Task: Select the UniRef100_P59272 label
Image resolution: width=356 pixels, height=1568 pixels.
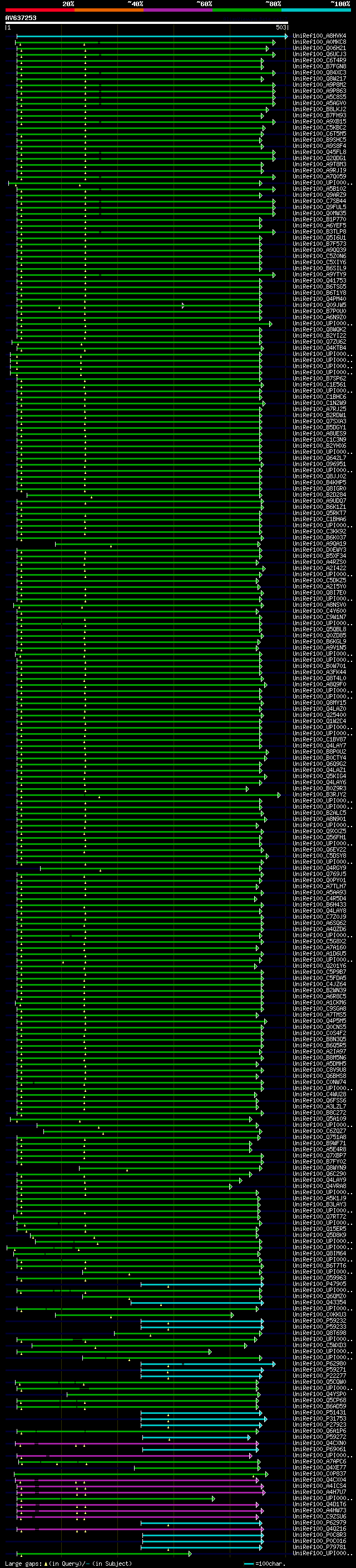Action: [x=319, y=1437]
